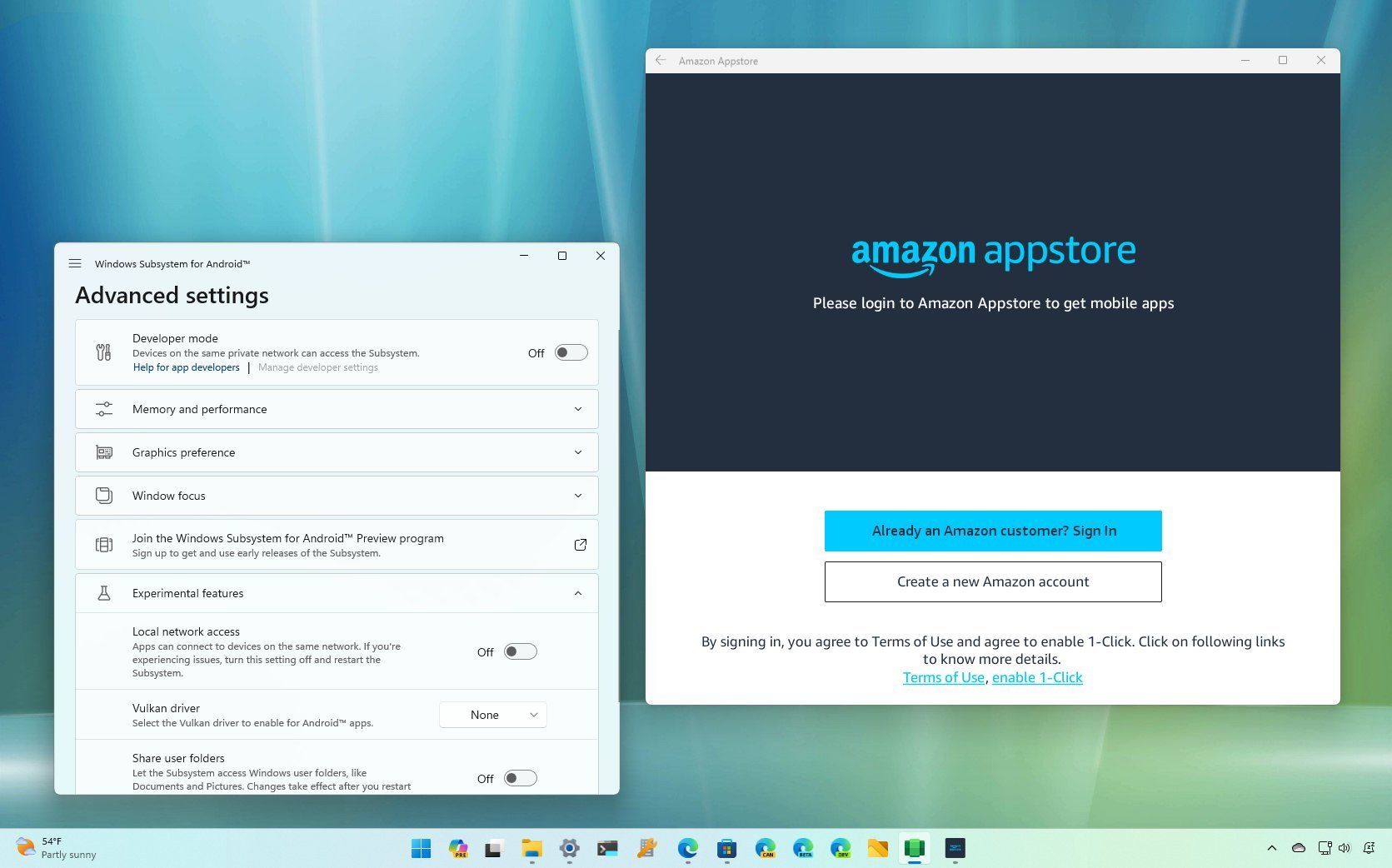
Task: Open the Start menu
Action: (421, 848)
